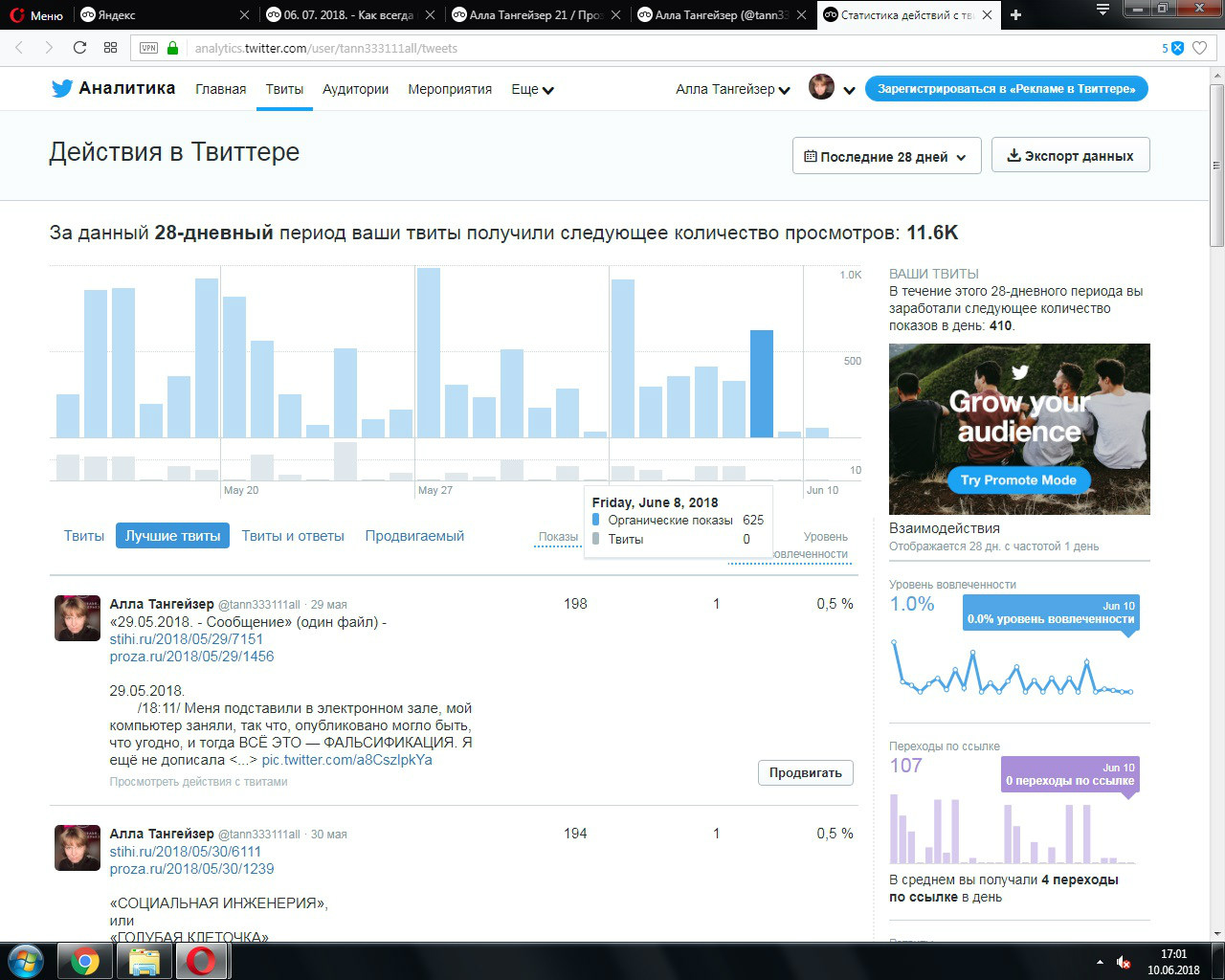Reload the page with refresh icon
Screen dimensions: 1225x980
point(79,48)
